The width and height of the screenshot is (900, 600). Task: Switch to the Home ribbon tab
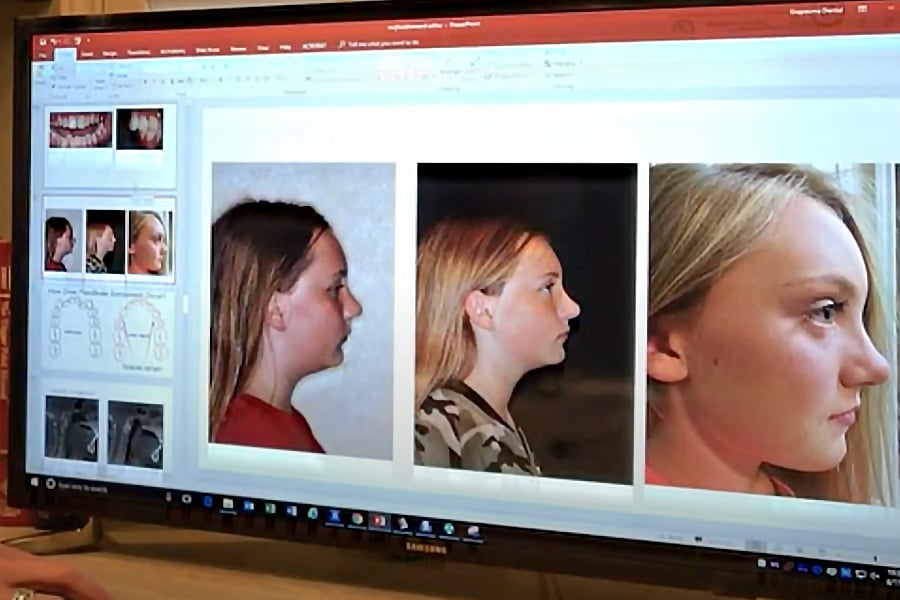65,55
